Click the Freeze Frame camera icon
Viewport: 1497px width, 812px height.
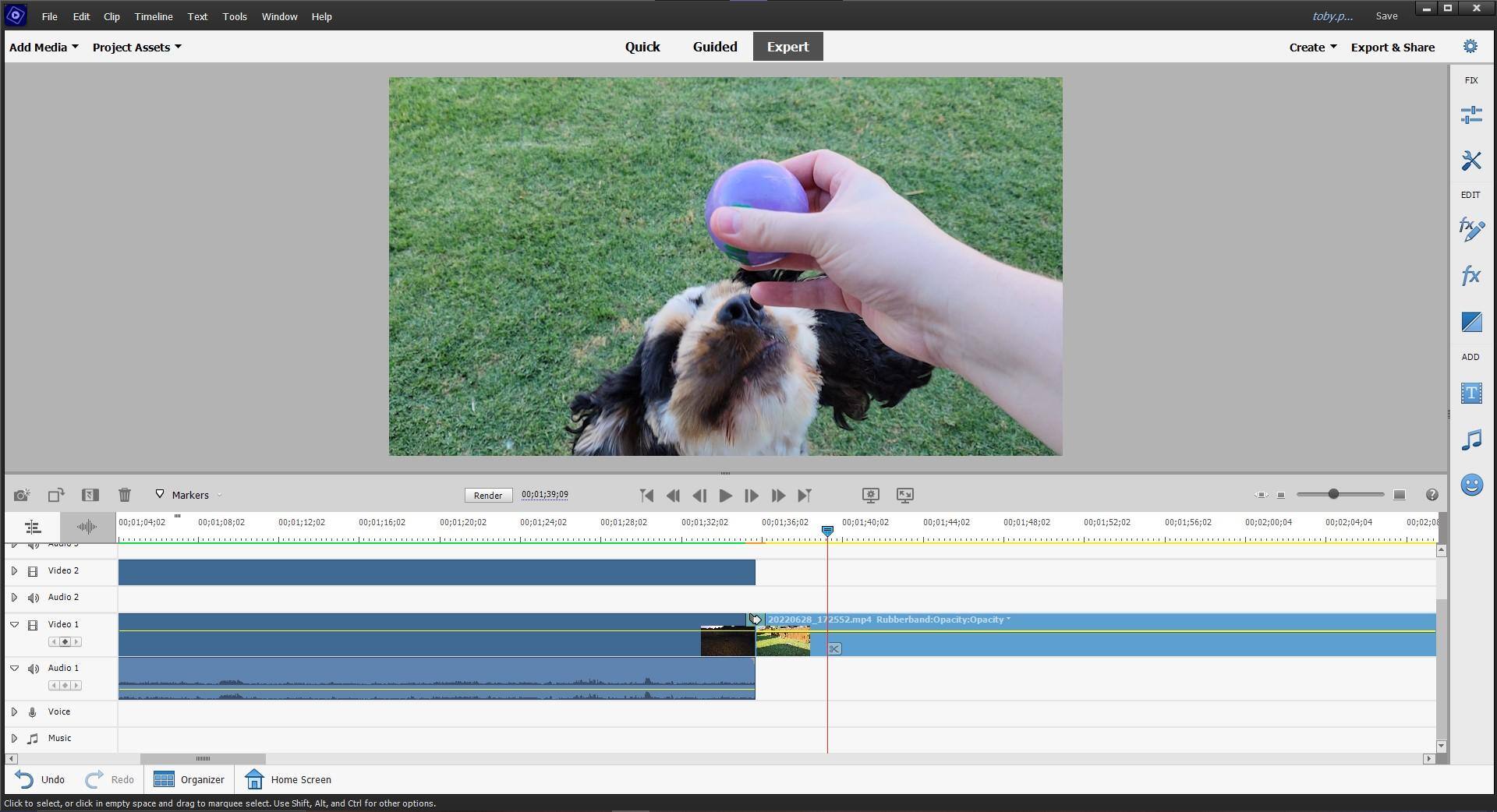pyautogui.click(x=22, y=495)
